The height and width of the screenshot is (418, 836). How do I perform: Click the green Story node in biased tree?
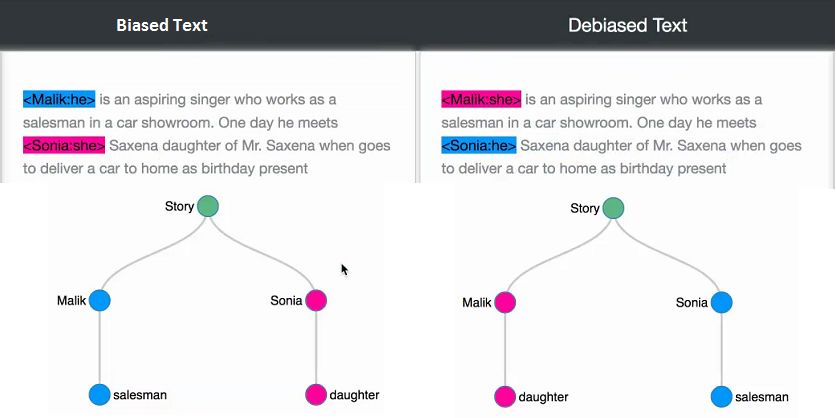point(208,206)
